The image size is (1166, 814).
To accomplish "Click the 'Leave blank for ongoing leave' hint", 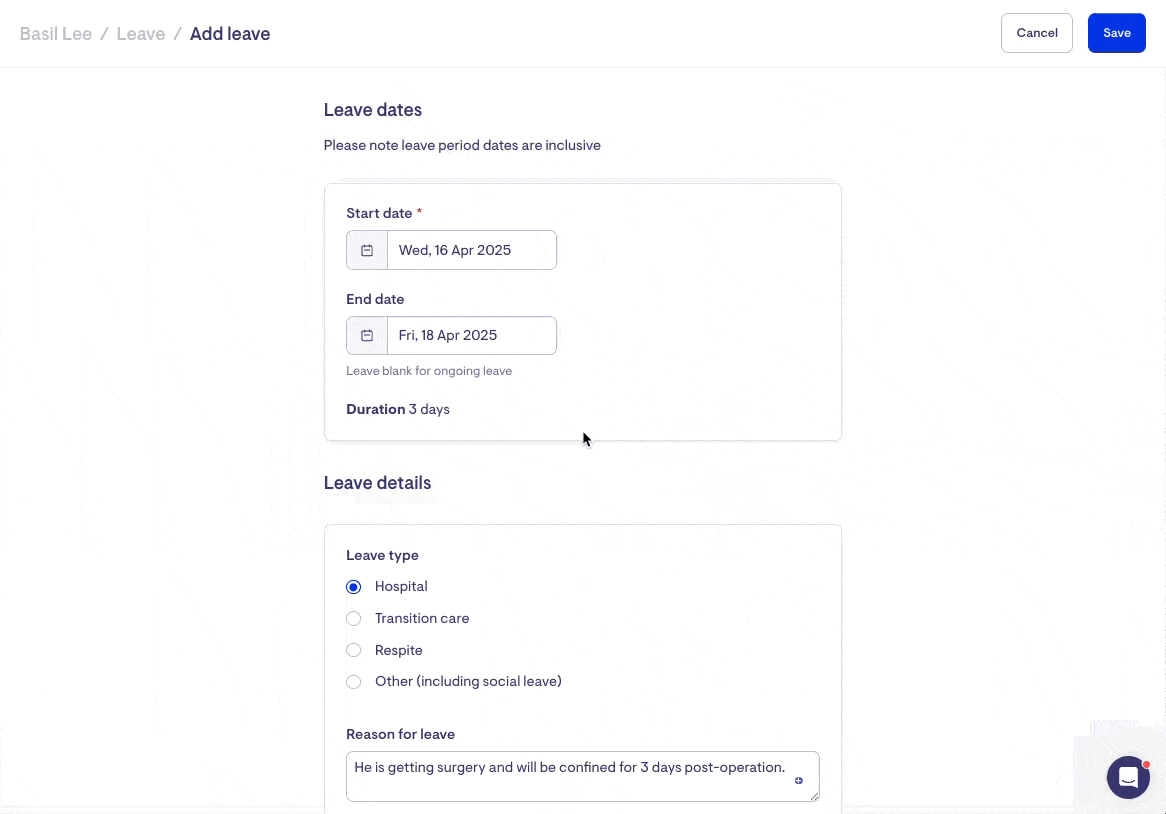I will tap(429, 371).
